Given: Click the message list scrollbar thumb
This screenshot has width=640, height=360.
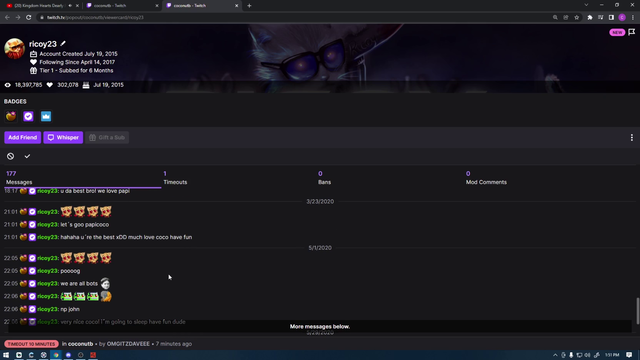Looking at the screenshot, I should tap(638, 311).
